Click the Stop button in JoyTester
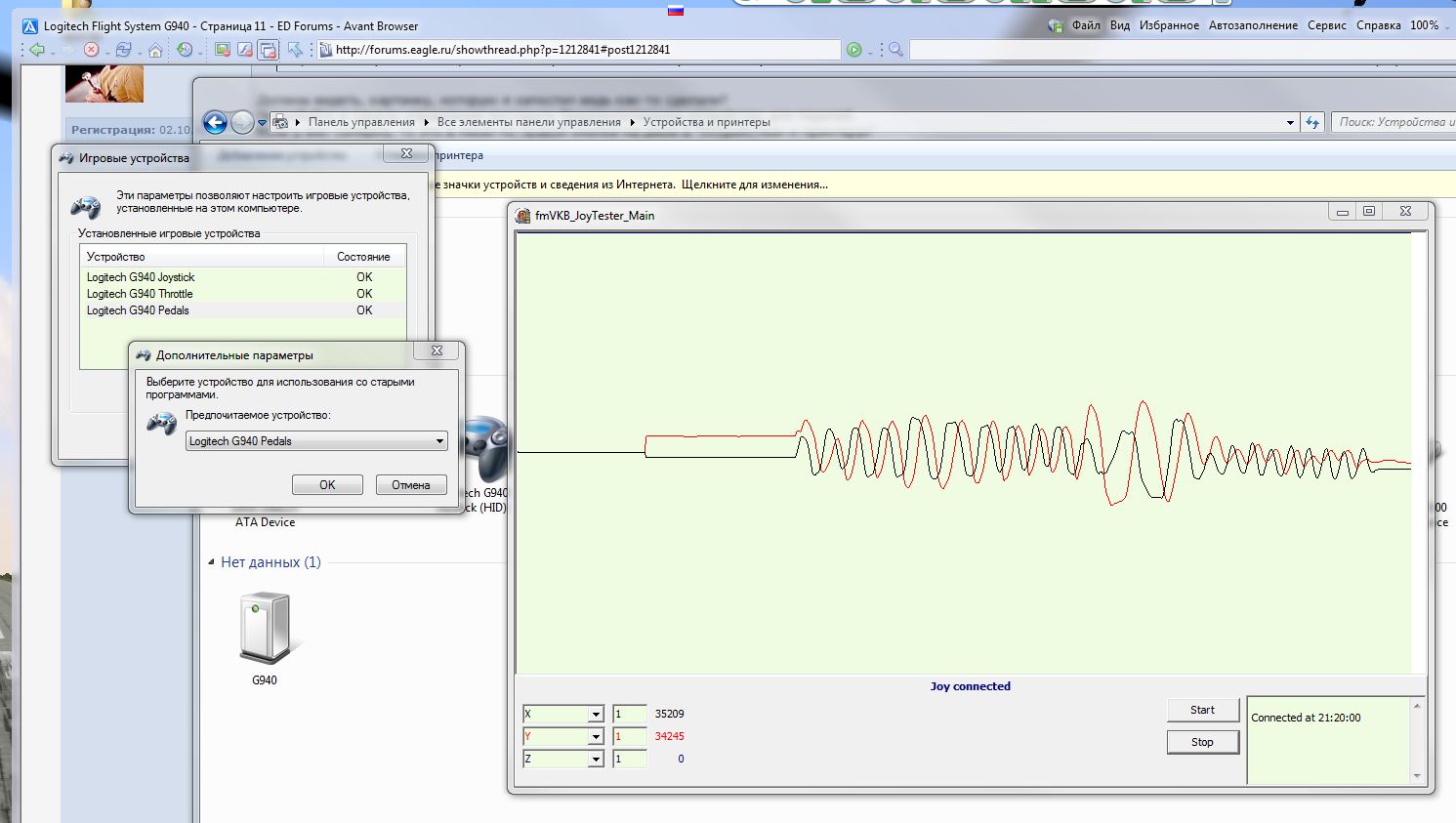 [1202, 742]
